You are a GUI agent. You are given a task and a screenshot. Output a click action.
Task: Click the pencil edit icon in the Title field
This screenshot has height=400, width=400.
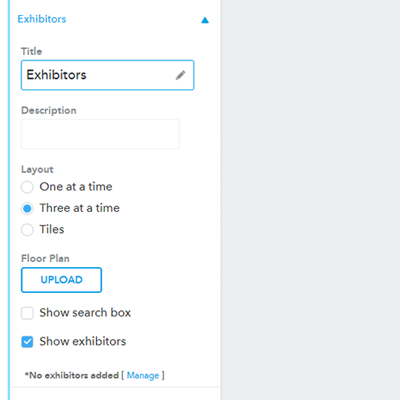click(x=180, y=75)
